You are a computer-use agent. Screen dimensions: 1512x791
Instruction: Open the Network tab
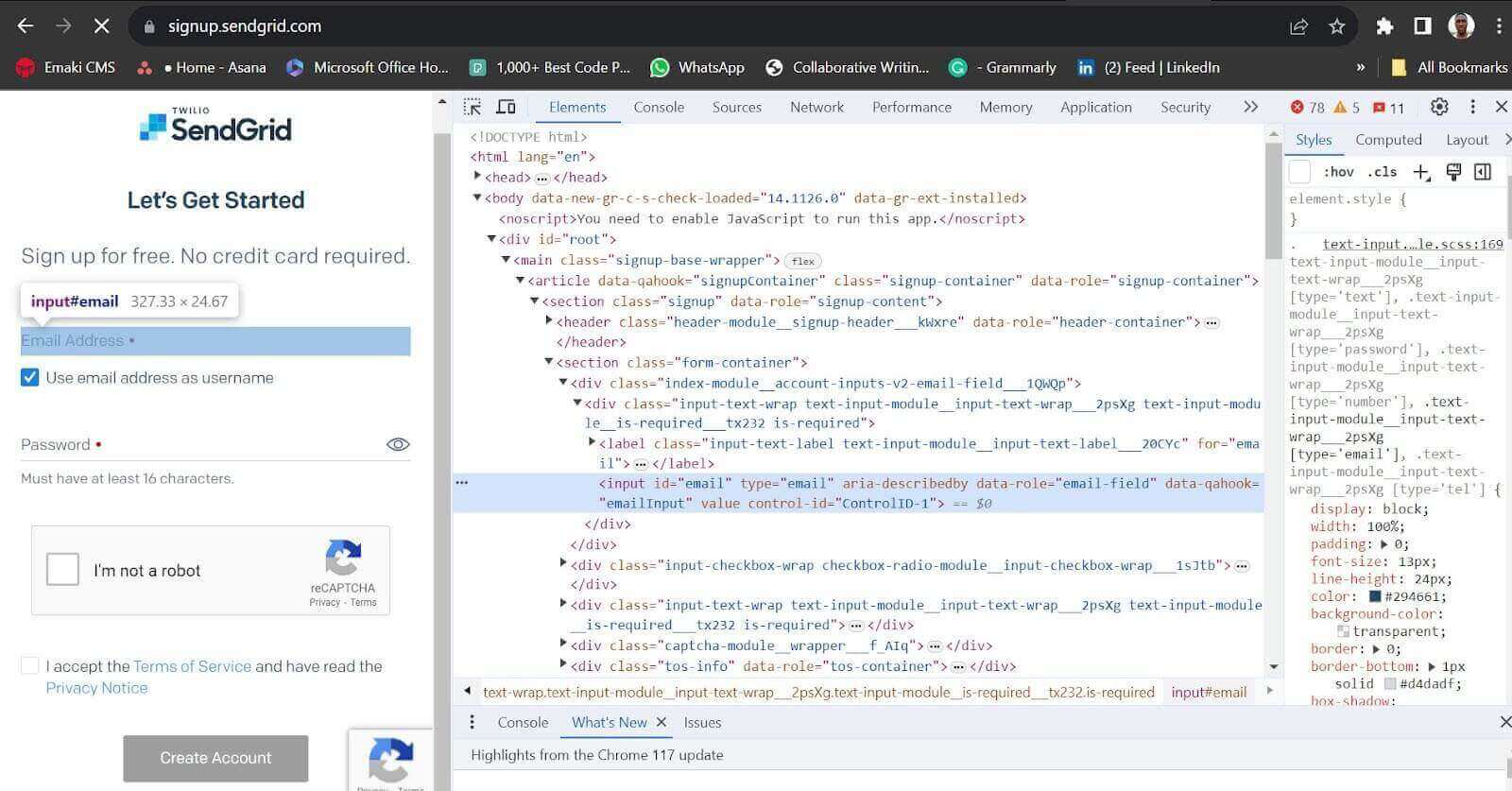click(817, 107)
